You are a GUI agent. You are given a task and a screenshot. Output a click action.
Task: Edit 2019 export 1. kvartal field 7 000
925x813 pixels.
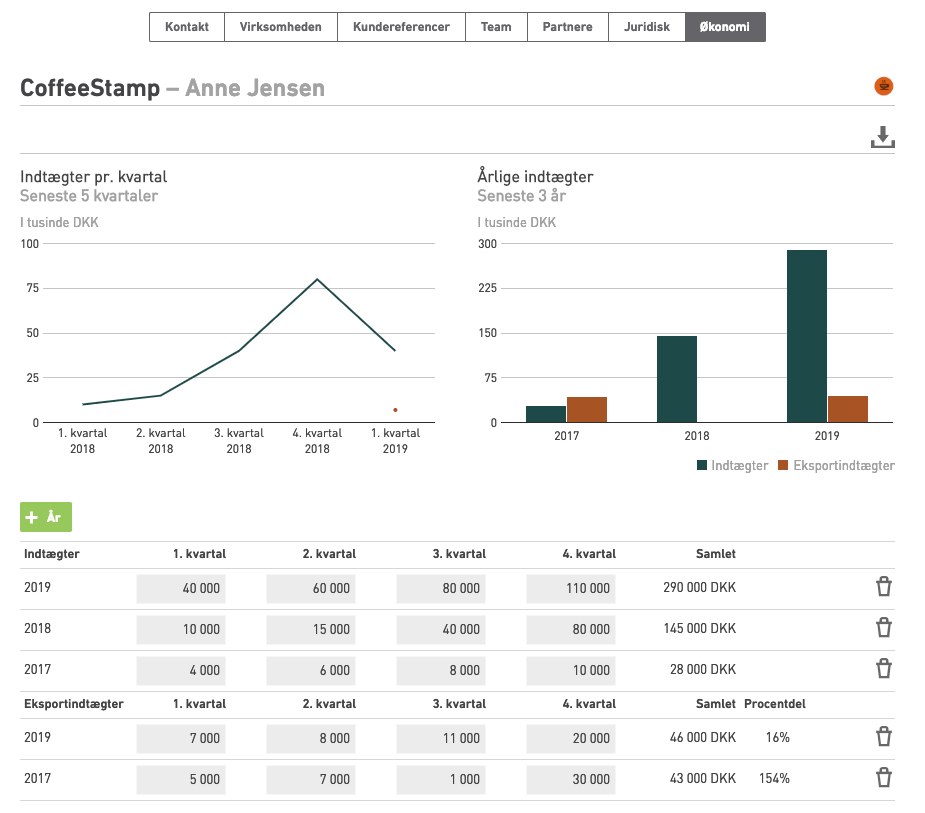tap(181, 739)
